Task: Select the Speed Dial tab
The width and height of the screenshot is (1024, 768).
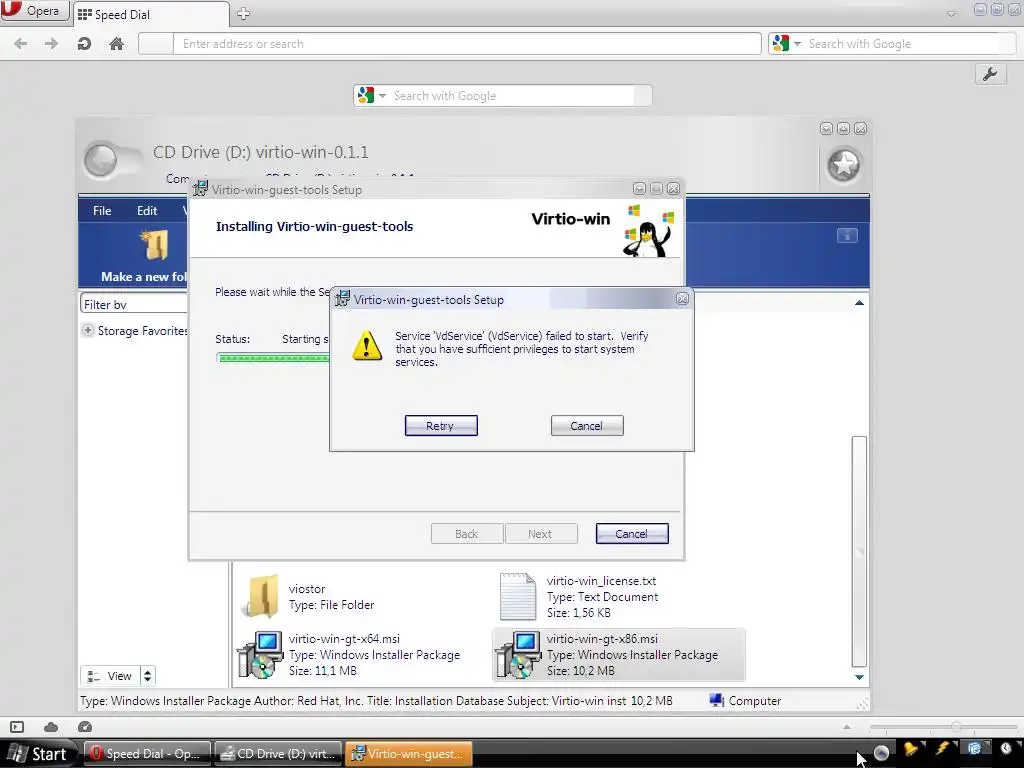Action: [x=151, y=14]
